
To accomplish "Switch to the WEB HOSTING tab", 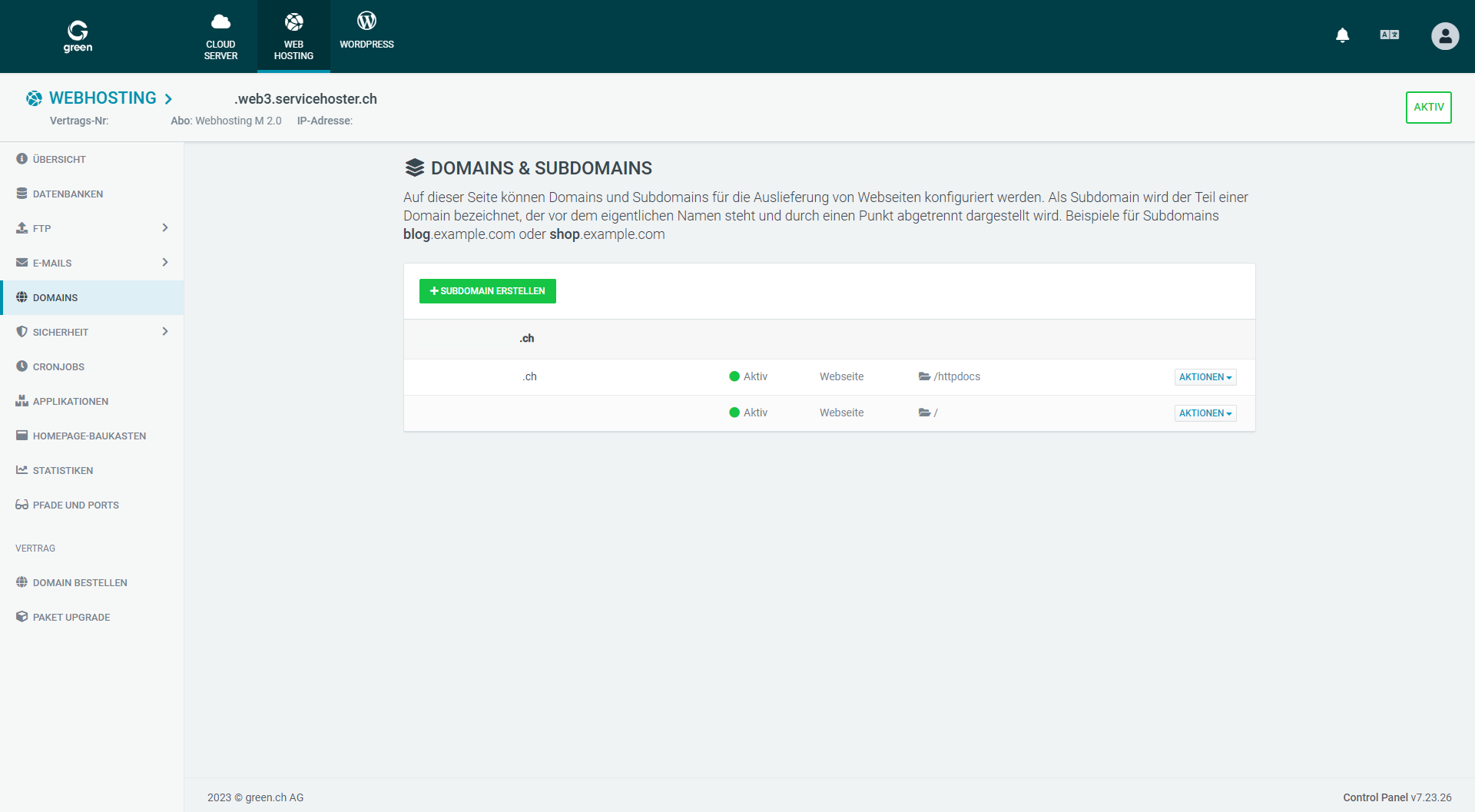I will coord(293,36).
